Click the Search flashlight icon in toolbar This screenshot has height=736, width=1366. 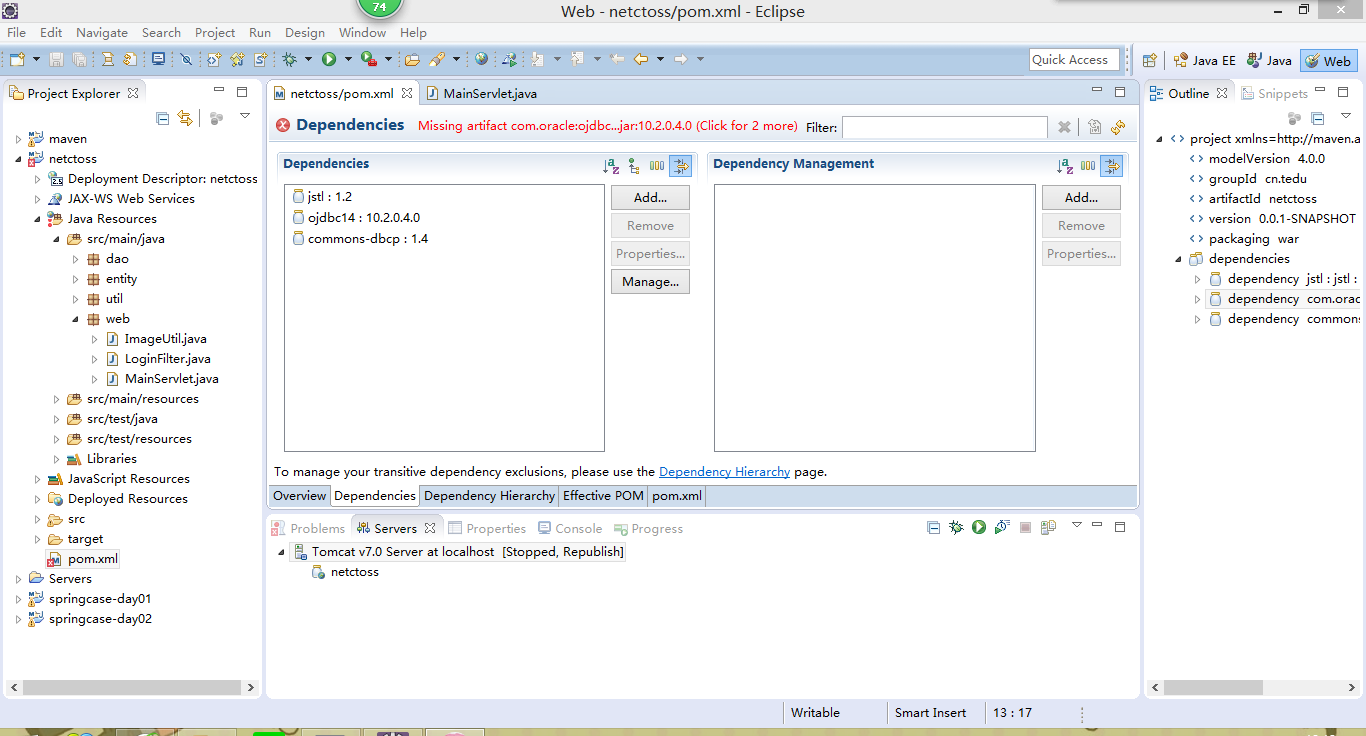(x=436, y=59)
